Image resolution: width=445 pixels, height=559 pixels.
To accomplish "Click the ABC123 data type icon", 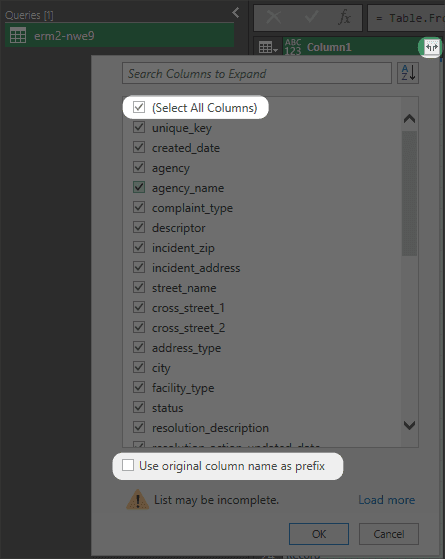I will (293, 47).
